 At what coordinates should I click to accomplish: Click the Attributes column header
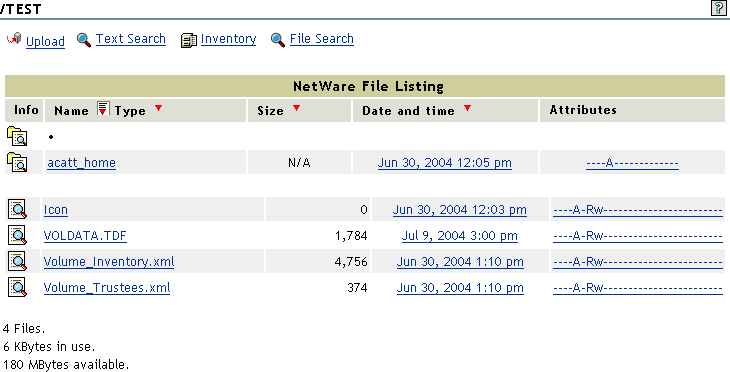click(x=583, y=110)
